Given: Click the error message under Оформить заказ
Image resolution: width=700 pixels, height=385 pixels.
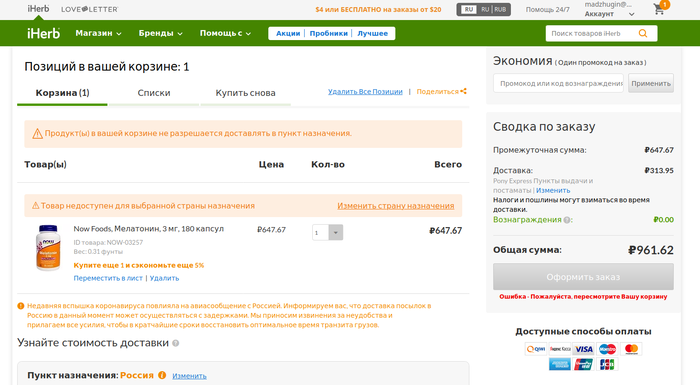Looking at the screenshot, I should click(583, 297).
